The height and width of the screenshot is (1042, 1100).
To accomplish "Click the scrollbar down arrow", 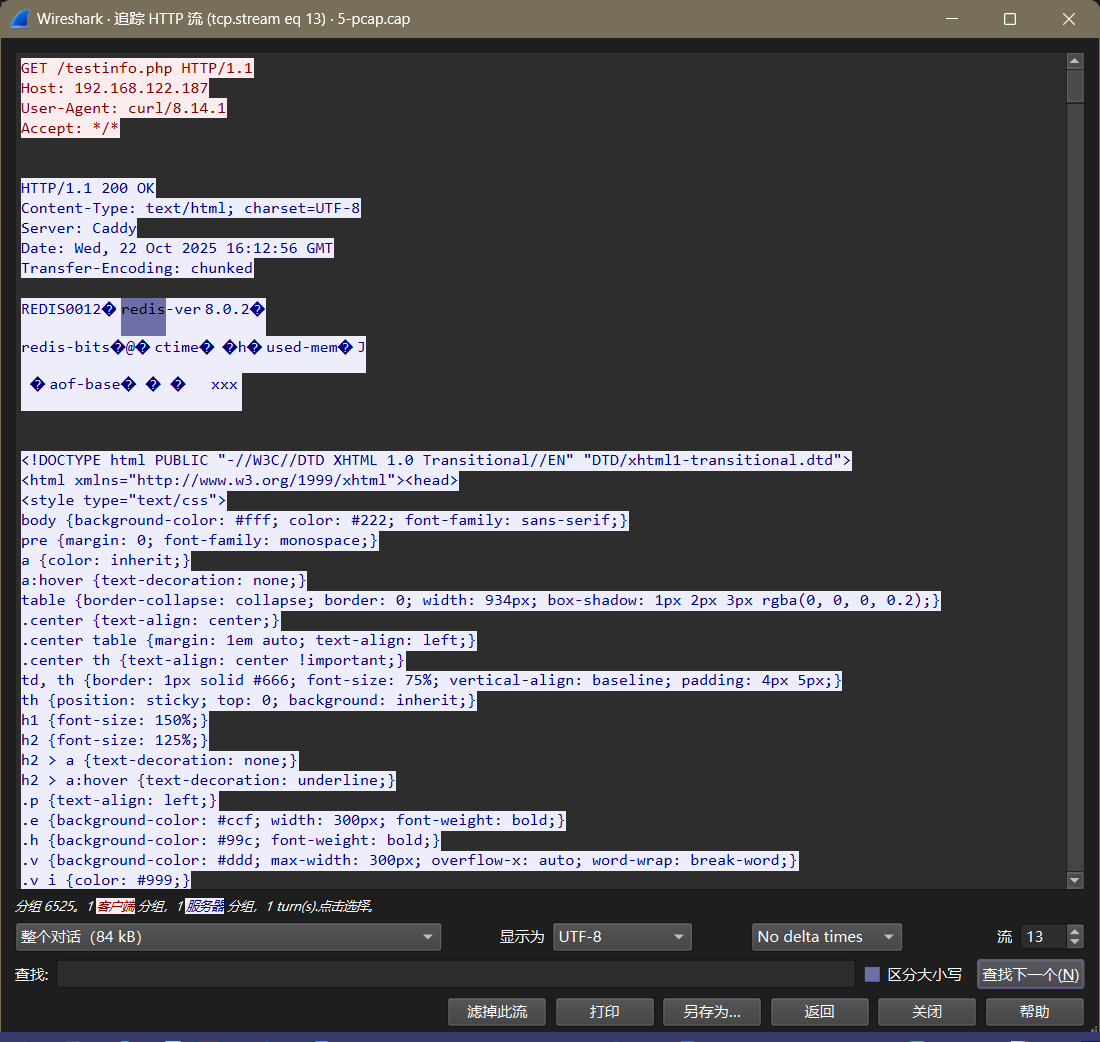I will coord(1075,880).
